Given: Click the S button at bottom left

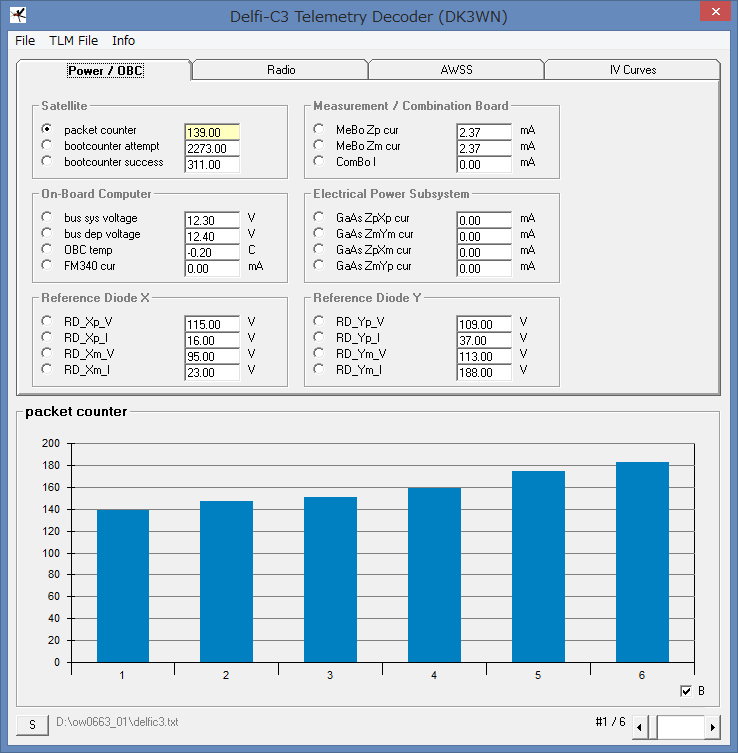Looking at the screenshot, I should click(32, 725).
